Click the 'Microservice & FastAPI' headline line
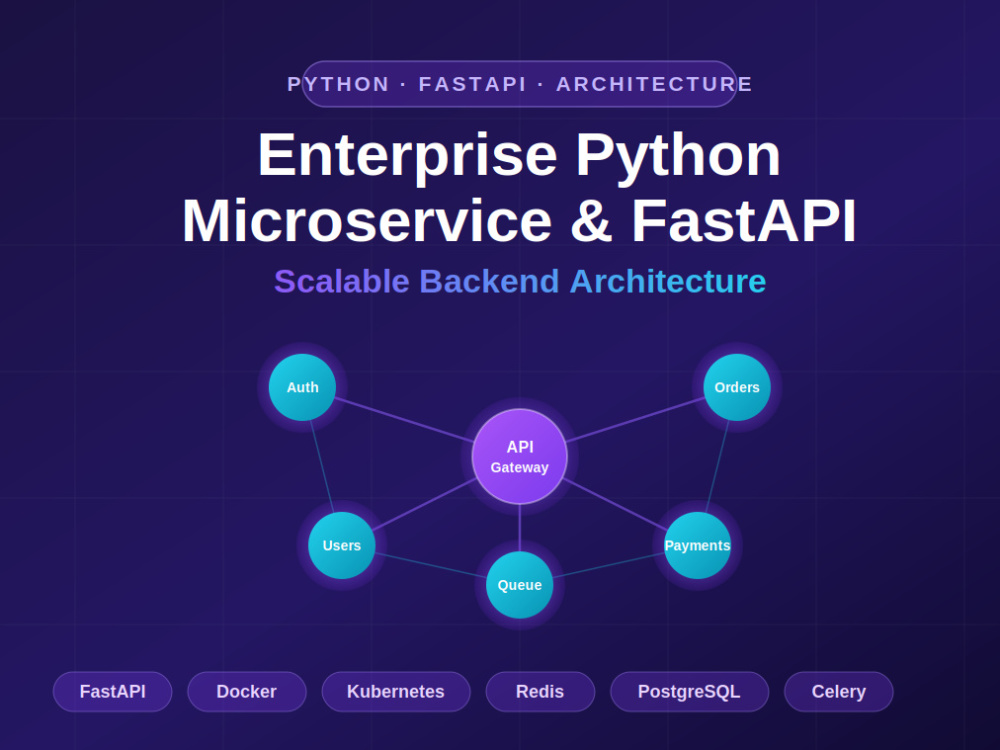Viewport: 1000px width, 750px height. click(x=519, y=221)
